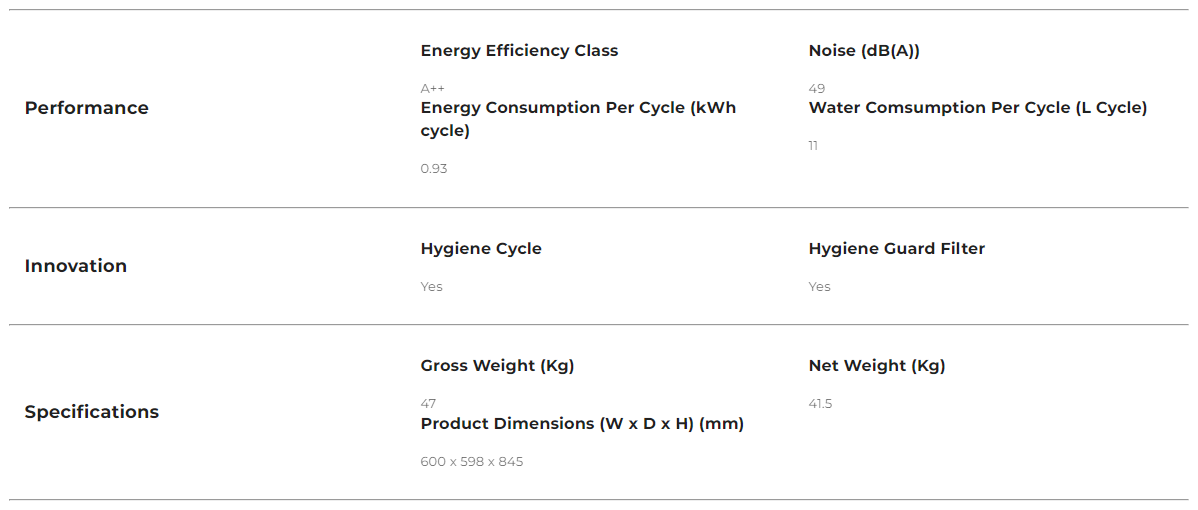
Task: Click the Innovation section heading
Action: click(x=76, y=266)
